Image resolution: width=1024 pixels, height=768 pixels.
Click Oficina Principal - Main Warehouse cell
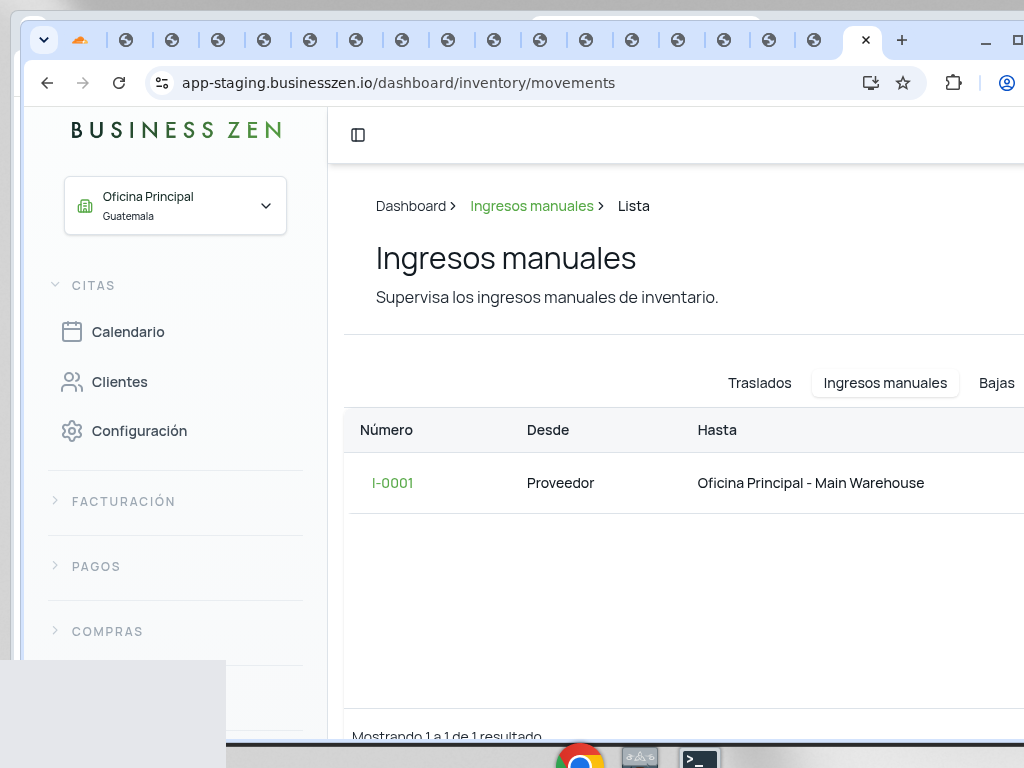(x=810, y=483)
